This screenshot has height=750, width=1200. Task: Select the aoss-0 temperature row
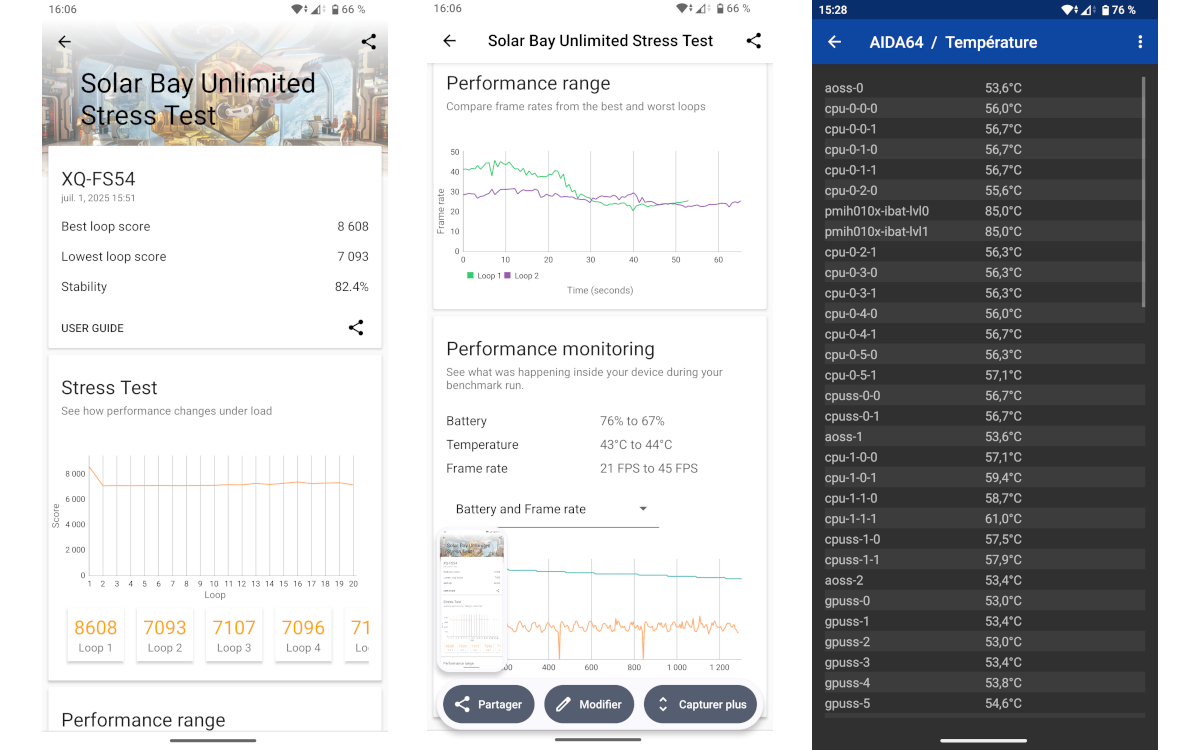tap(982, 88)
